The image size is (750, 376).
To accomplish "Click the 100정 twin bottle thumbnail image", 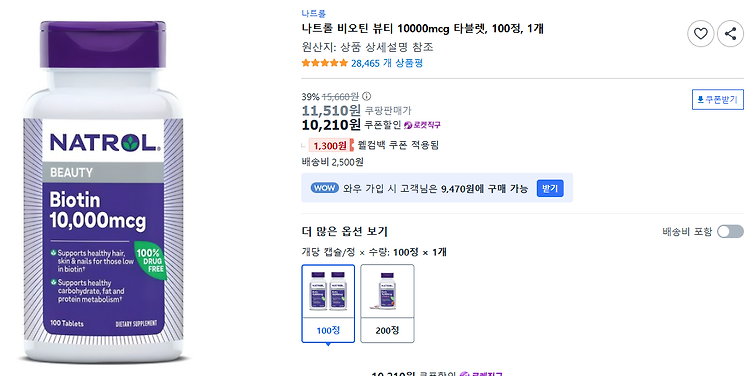I will coord(328,290).
